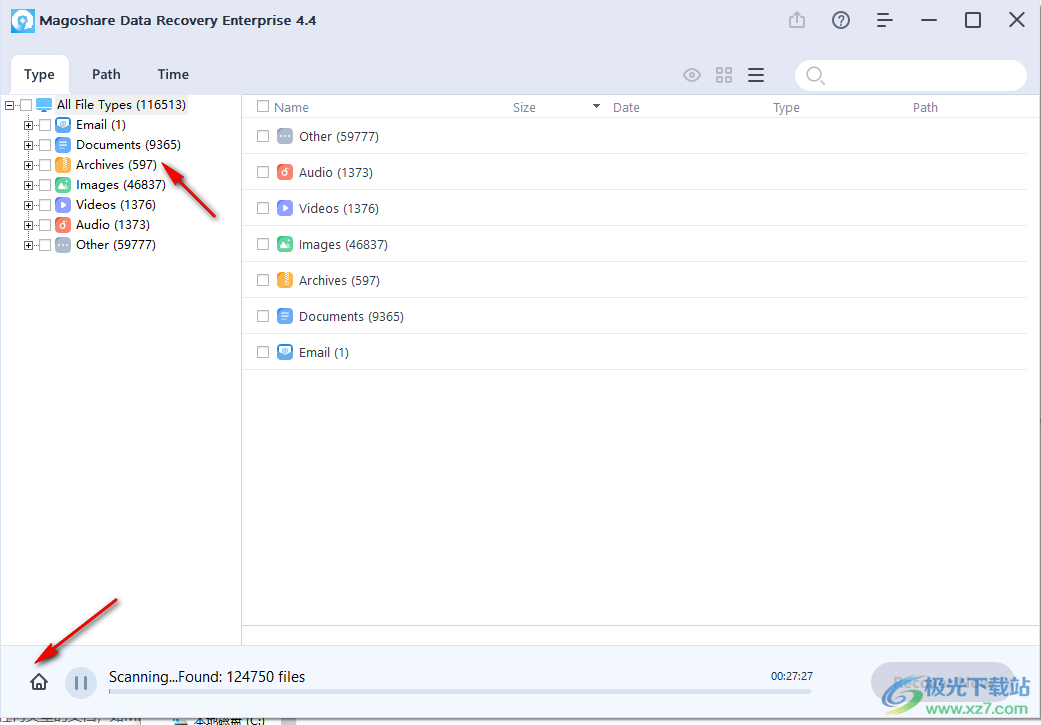Open the title bar menu lines icon
Viewport: 1041px width, 725px height.
884,21
